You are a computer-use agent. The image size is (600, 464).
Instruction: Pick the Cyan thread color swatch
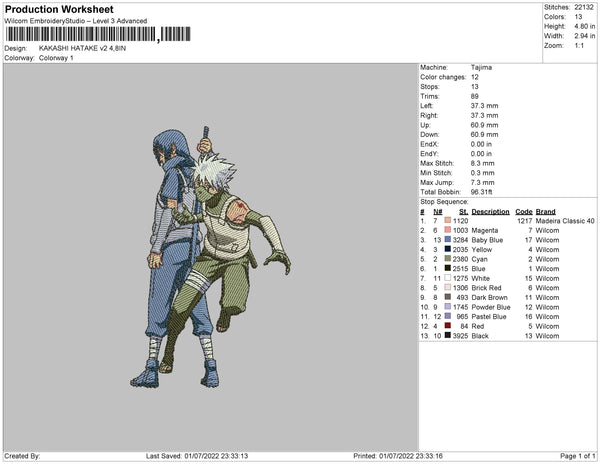click(450, 259)
